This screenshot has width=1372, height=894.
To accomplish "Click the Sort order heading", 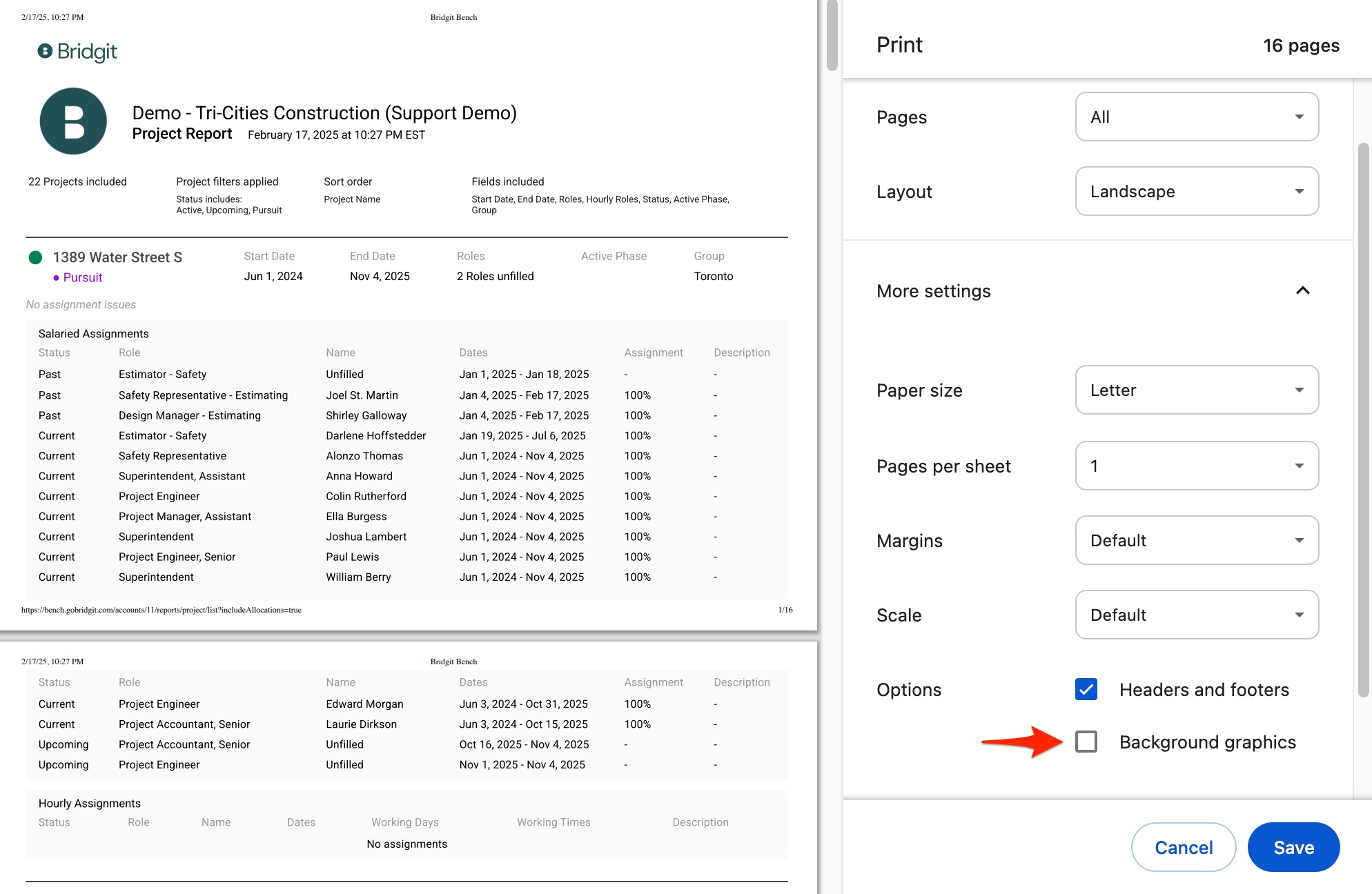I will pyautogui.click(x=348, y=181).
